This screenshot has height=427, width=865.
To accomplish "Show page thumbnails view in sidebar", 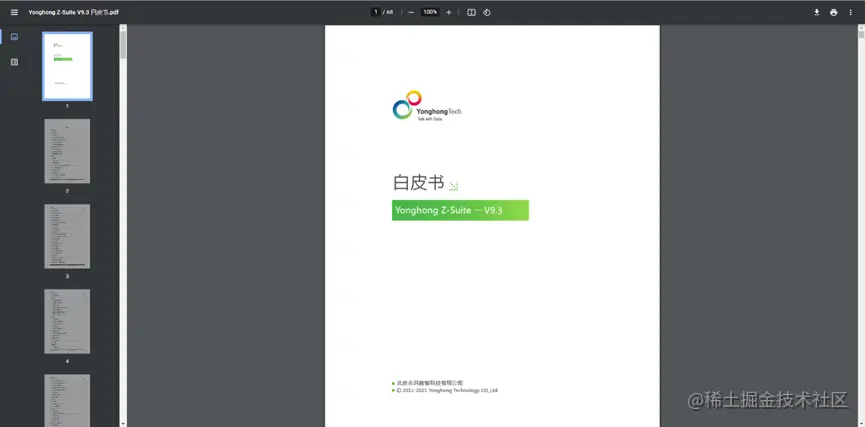I will [x=14, y=37].
